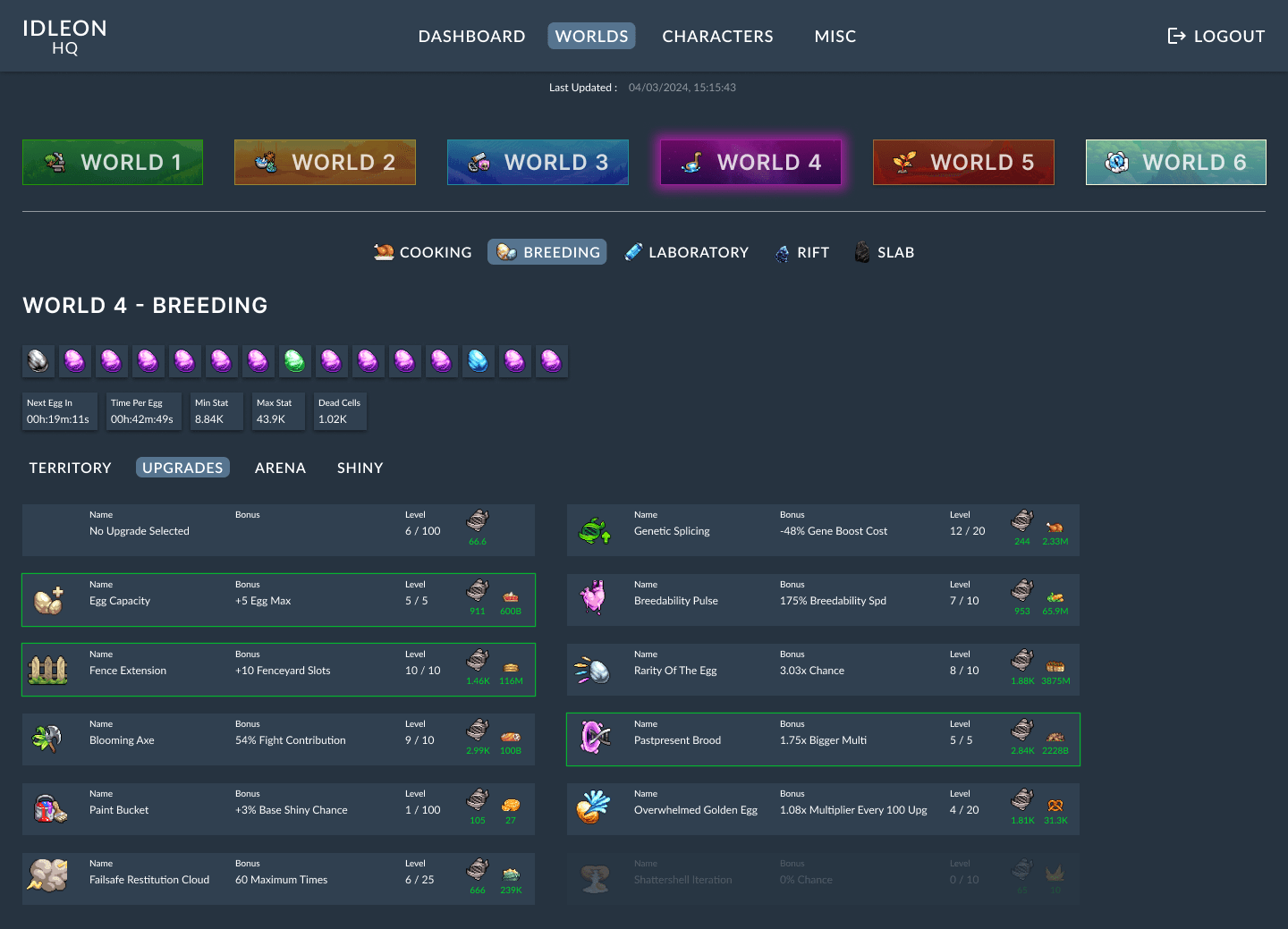Click the Logout link

click(x=1216, y=36)
